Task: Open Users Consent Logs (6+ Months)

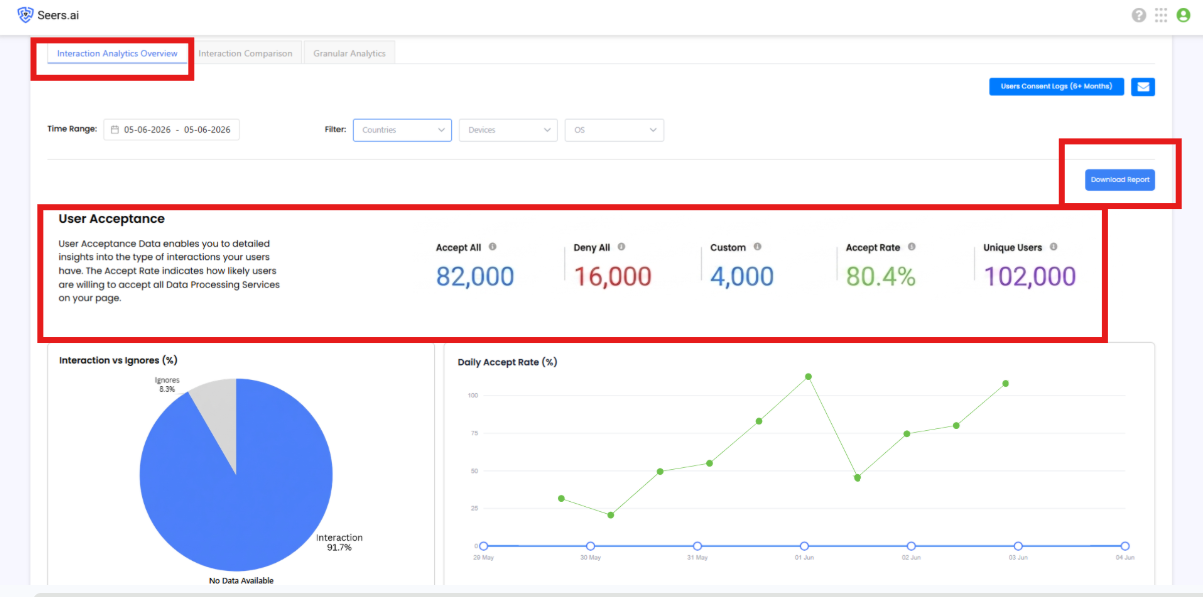Action: 1056,87
